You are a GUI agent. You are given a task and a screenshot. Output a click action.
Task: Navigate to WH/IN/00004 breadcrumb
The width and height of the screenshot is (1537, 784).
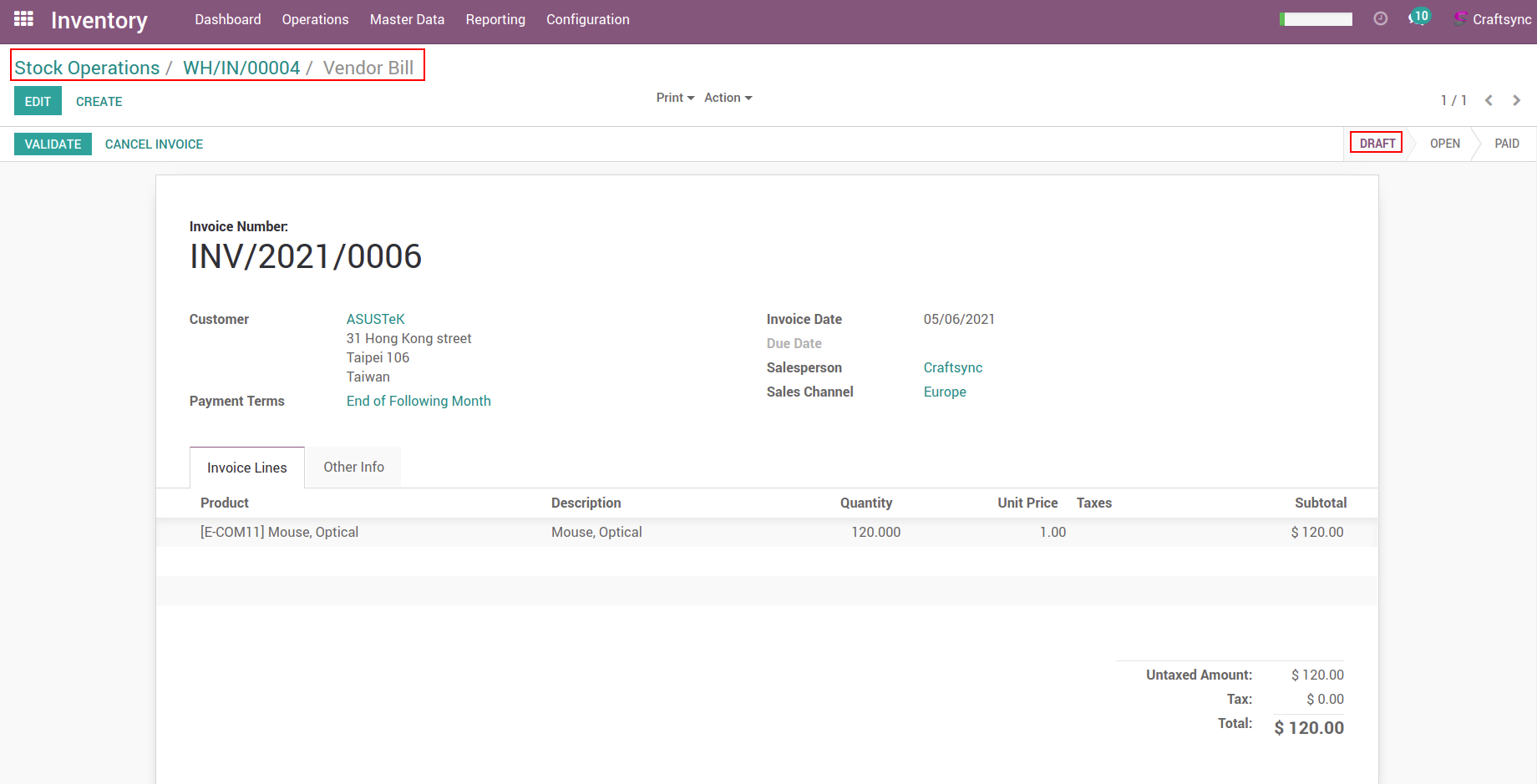241,68
